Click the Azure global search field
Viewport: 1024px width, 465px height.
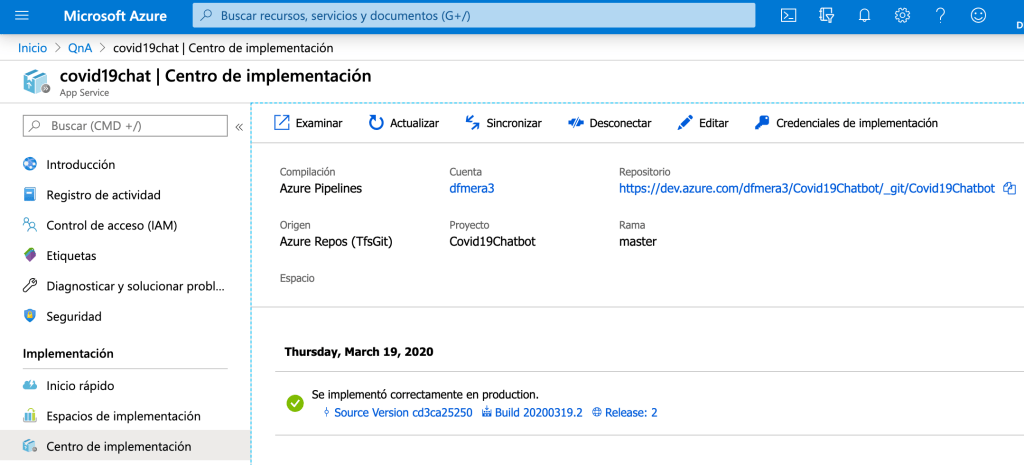point(473,16)
